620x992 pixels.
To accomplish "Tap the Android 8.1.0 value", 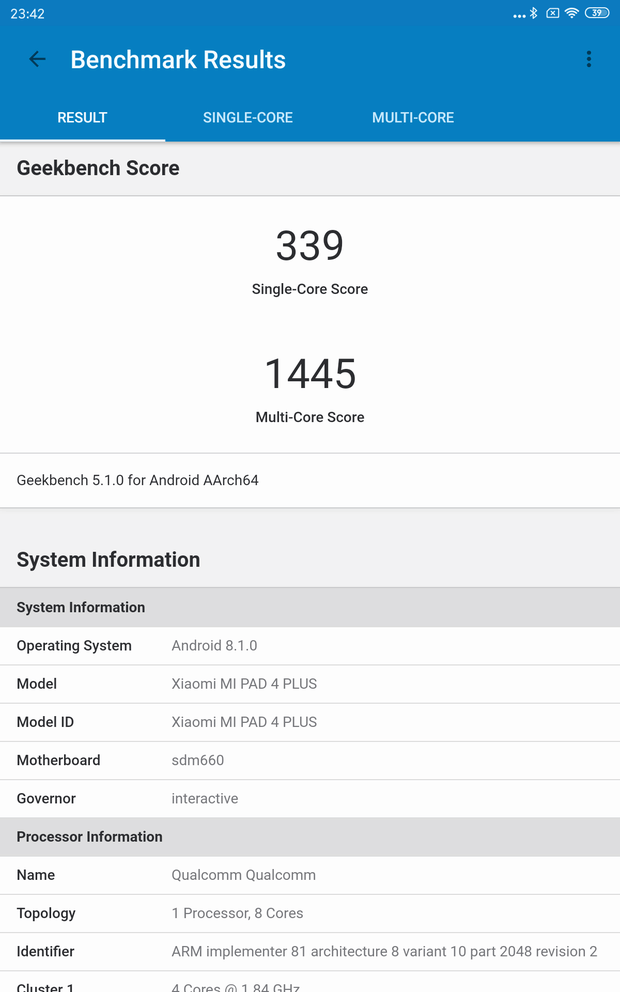I will pyautogui.click(x=214, y=646).
